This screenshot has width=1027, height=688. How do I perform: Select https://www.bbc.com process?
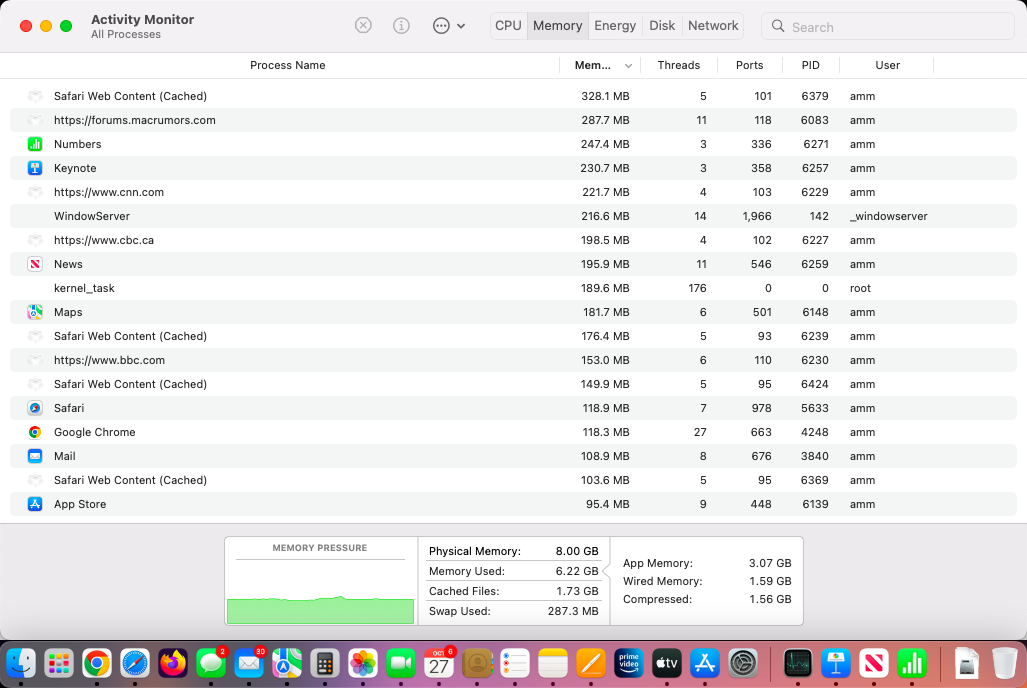coord(514,360)
